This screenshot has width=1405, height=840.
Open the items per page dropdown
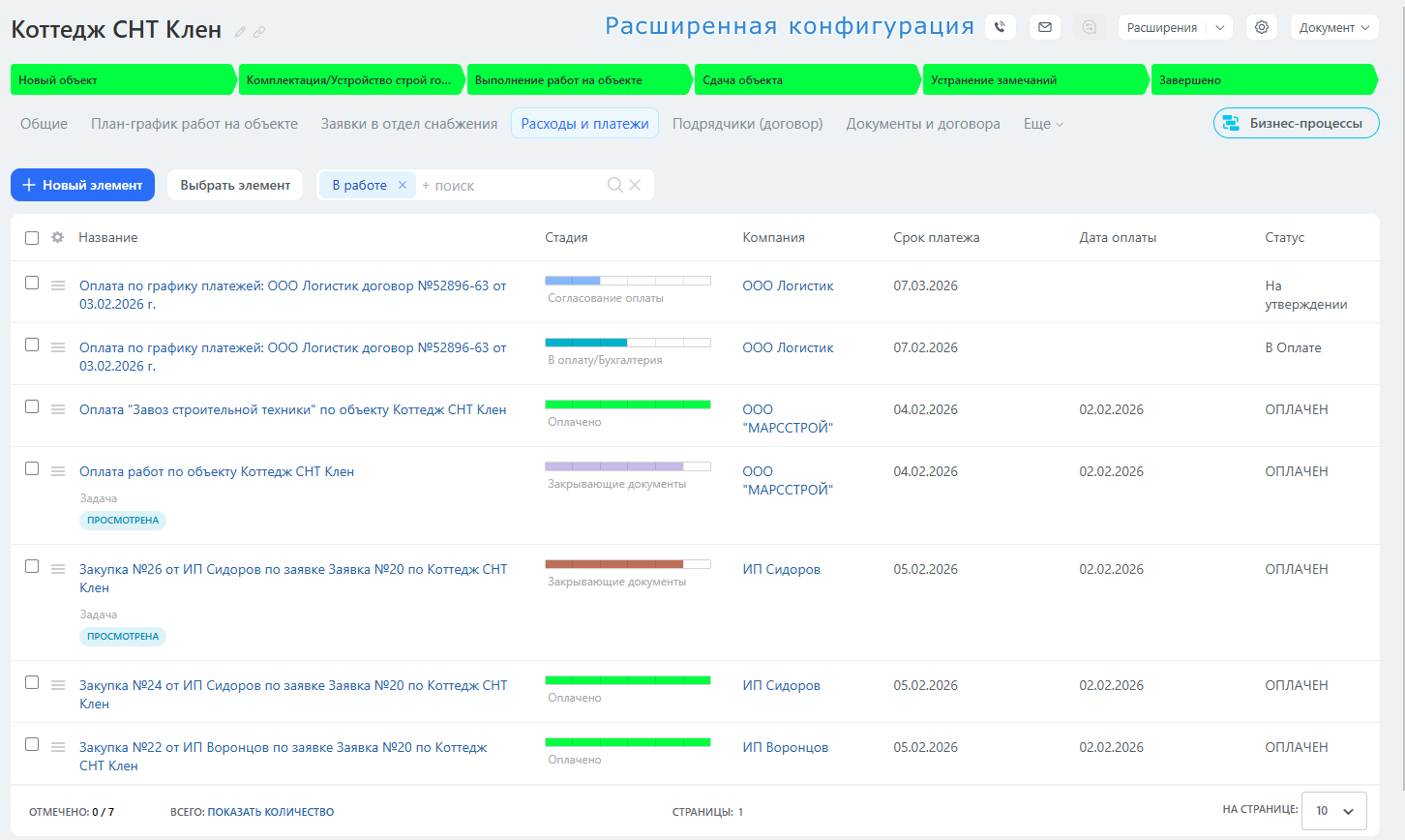1333,811
